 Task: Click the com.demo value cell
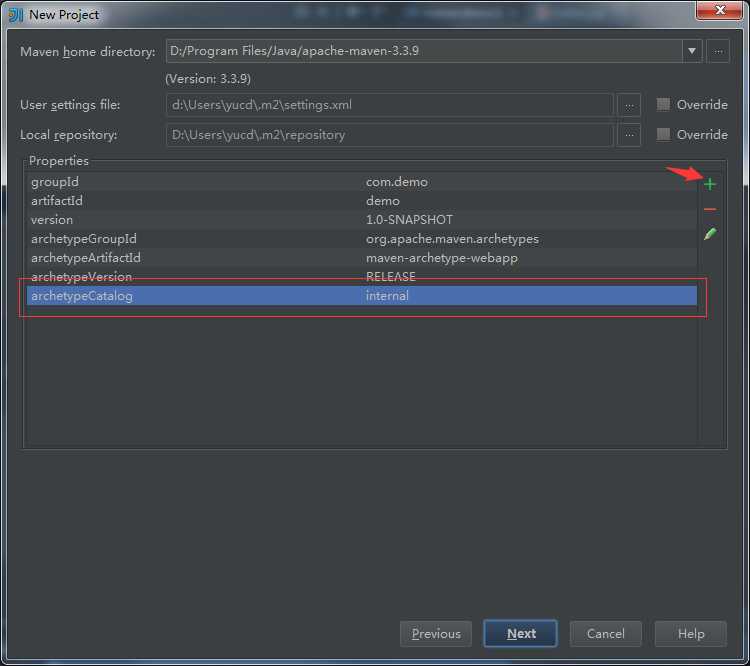pyautogui.click(x=397, y=182)
